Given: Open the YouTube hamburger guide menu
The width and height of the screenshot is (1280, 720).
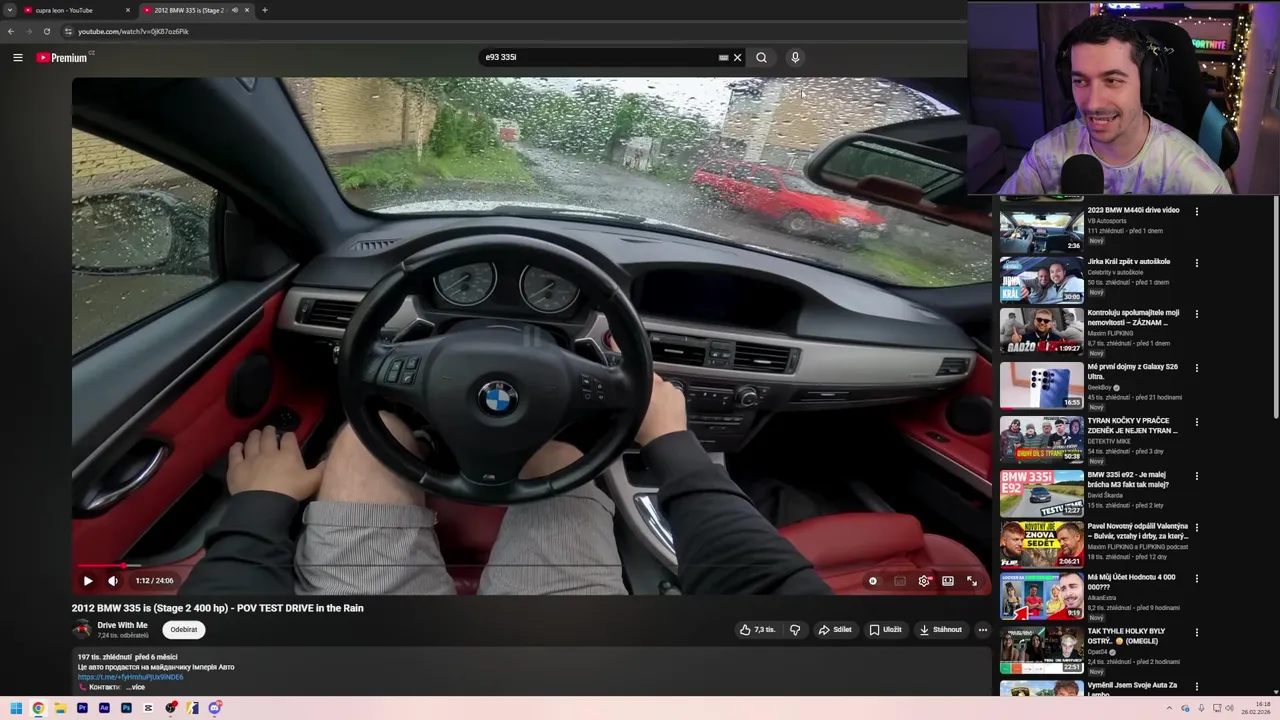Looking at the screenshot, I should coord(18,58).
